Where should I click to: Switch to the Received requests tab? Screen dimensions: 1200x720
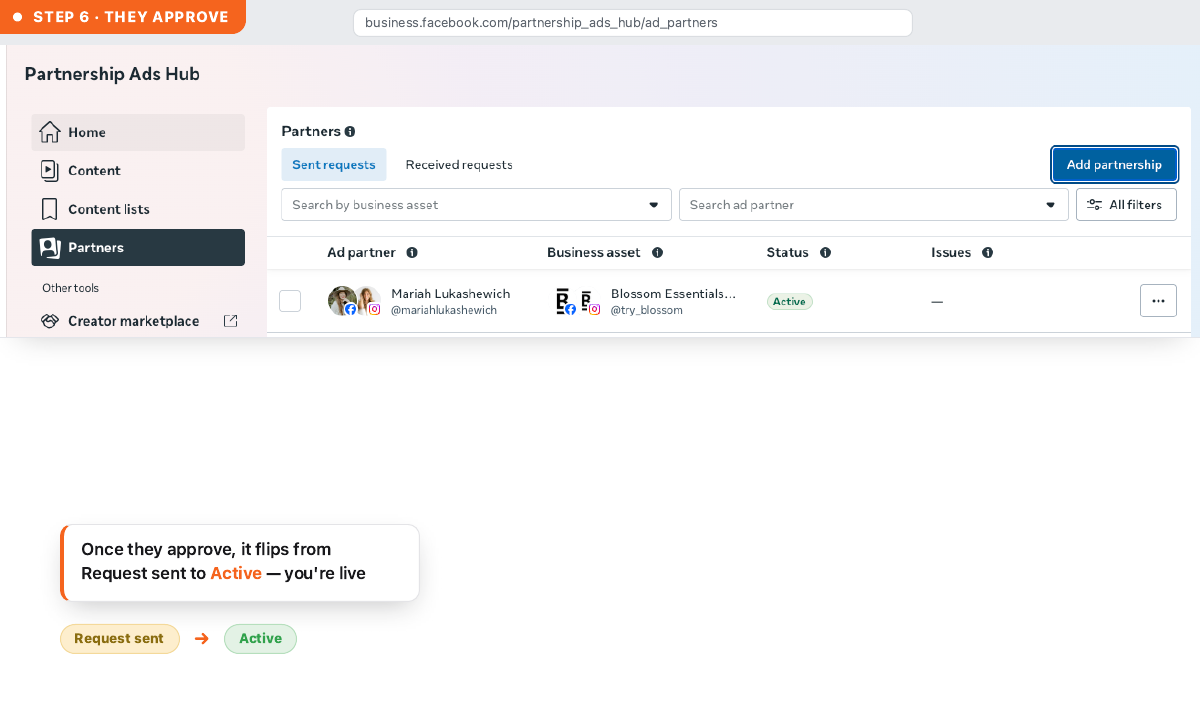click(459, 165)
